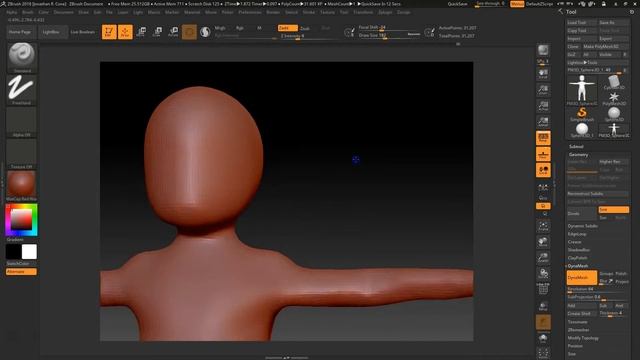
Task: Toggle the Floor grid icon
Action: click(x=543, y=155)
